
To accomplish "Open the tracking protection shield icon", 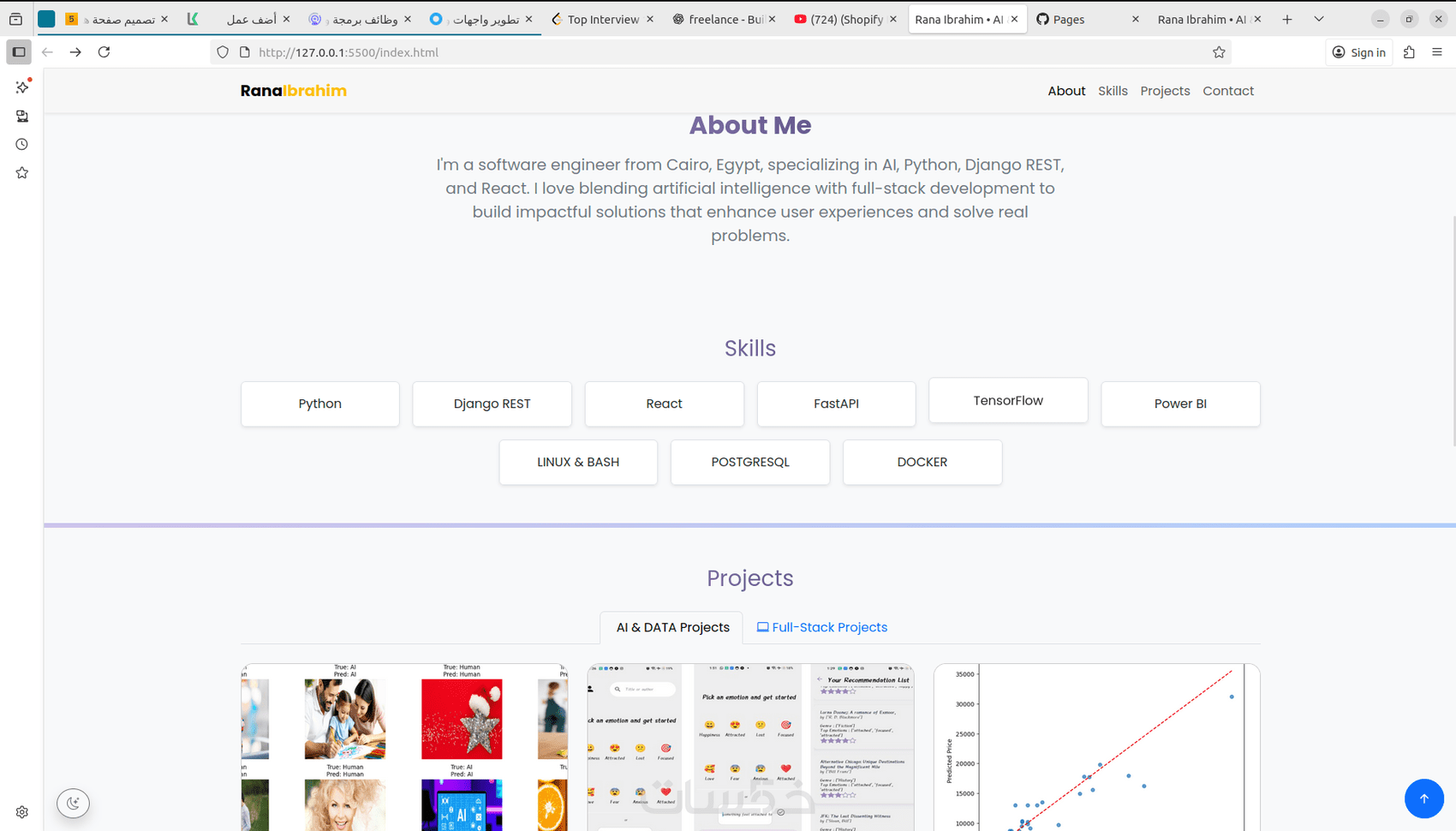I will (223, 52).
